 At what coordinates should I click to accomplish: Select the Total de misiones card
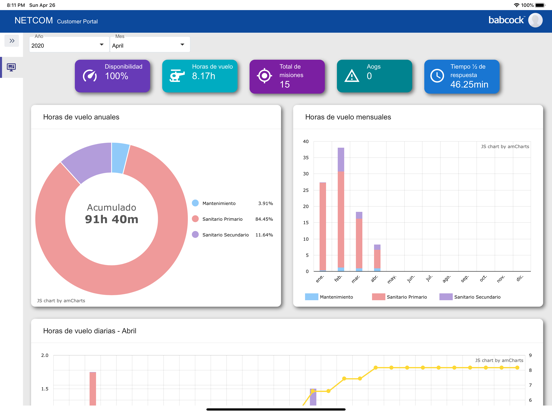[x=287, y=76]
